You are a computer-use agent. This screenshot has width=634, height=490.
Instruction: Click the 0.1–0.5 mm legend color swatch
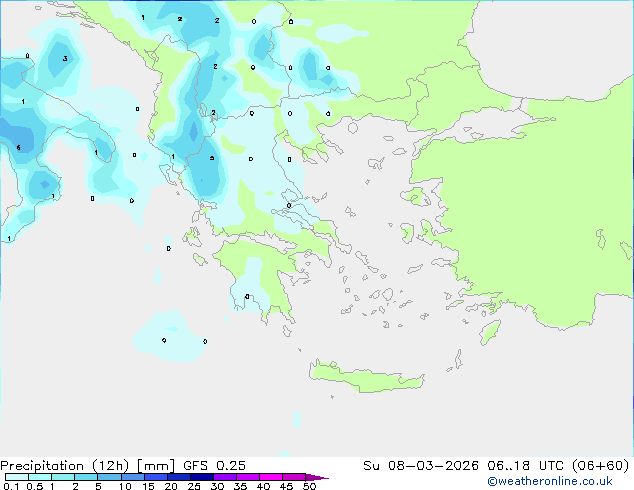[x=17, y=477]
